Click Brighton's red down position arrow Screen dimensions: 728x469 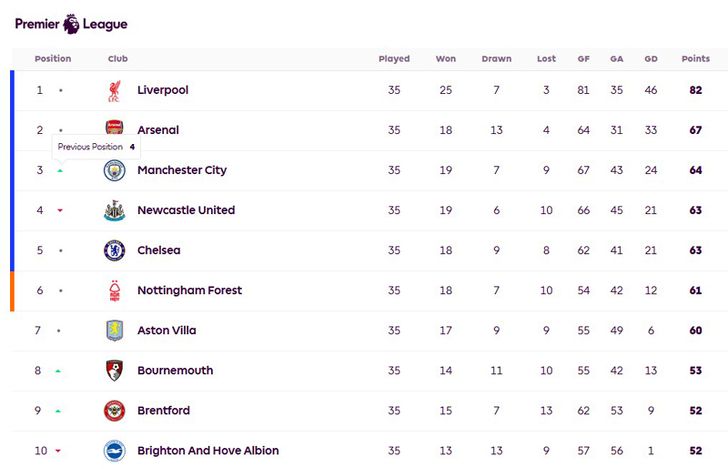tap(58, 451)
